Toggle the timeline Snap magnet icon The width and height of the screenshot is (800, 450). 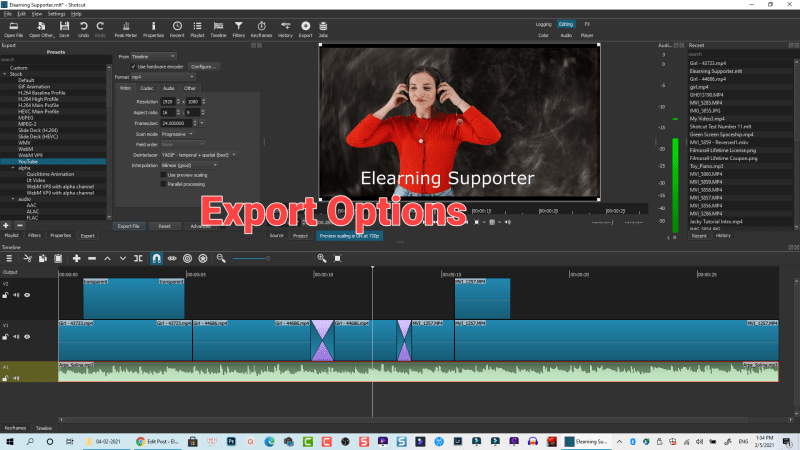coord(155,258)
